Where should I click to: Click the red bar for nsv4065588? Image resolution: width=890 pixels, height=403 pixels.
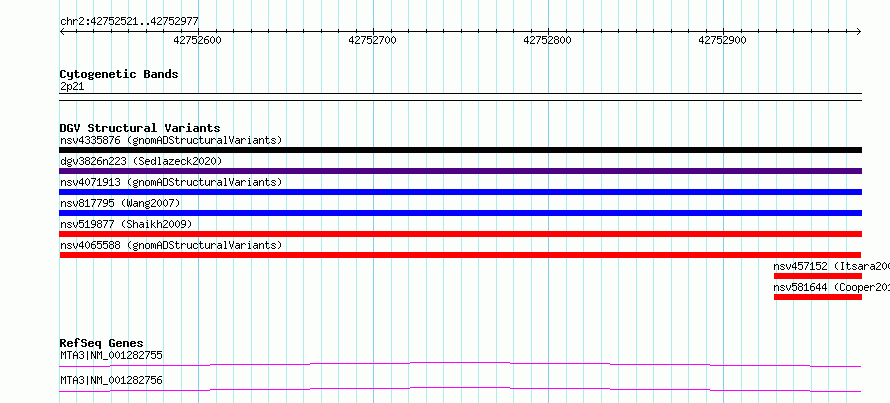[x=460, y=255]
